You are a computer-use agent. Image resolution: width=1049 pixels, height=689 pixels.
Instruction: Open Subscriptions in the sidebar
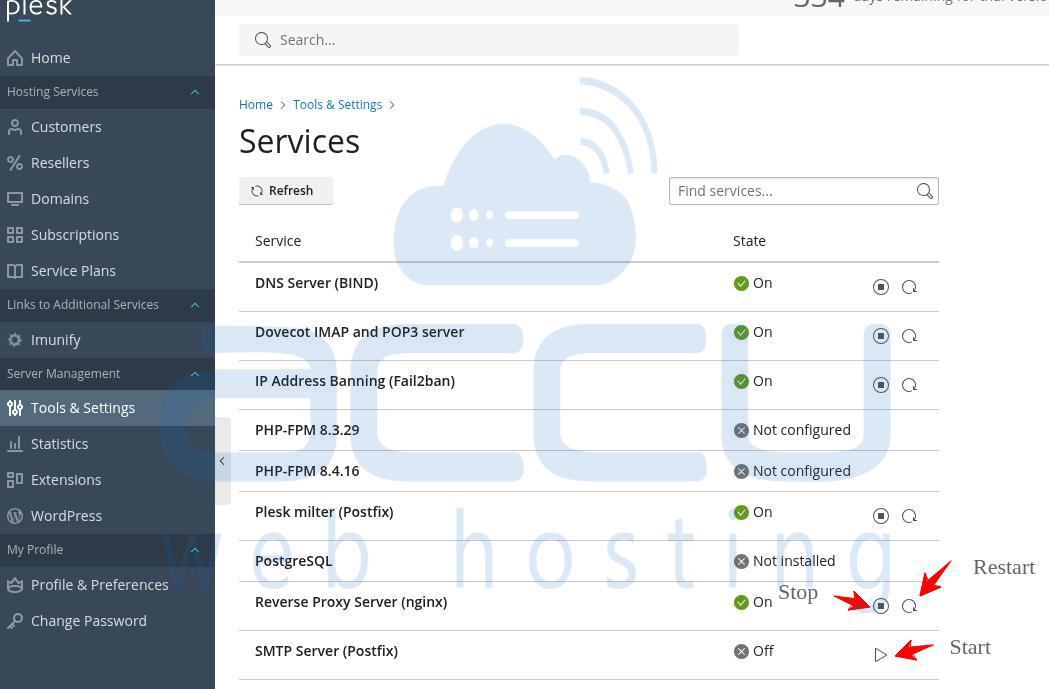click(x=107, y=235)
